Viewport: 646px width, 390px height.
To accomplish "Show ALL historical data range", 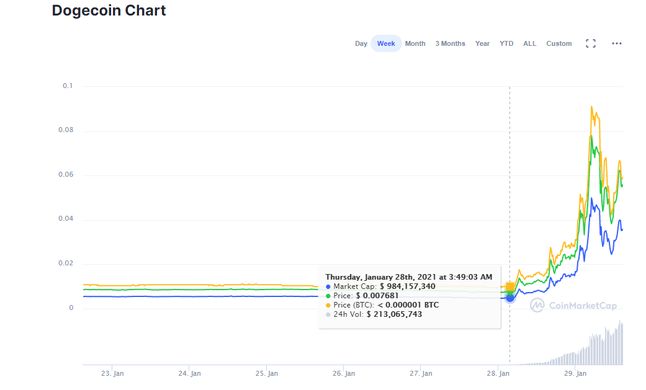I will [529, 44].
